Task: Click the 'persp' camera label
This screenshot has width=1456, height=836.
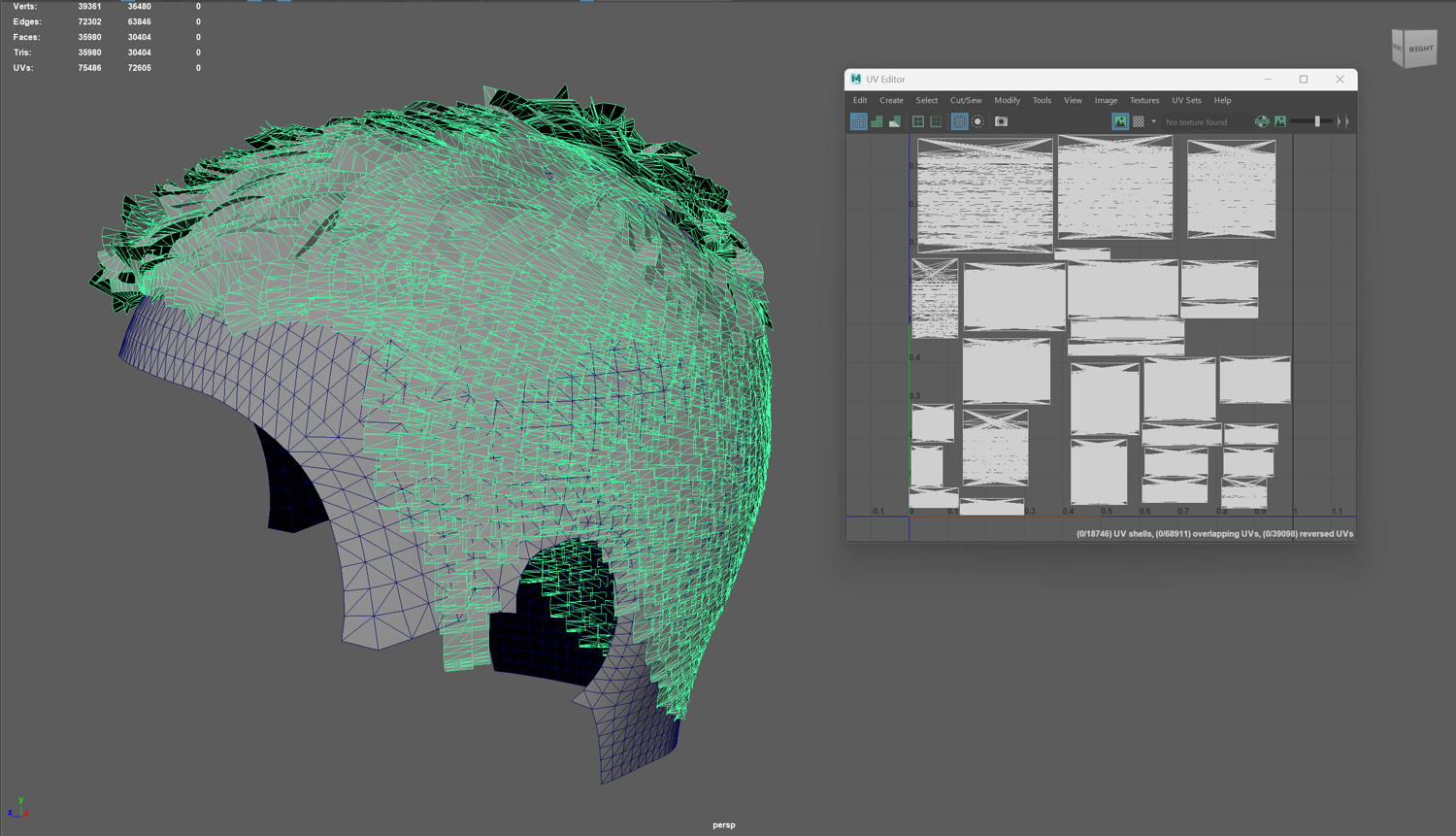Action: (724, 825)
